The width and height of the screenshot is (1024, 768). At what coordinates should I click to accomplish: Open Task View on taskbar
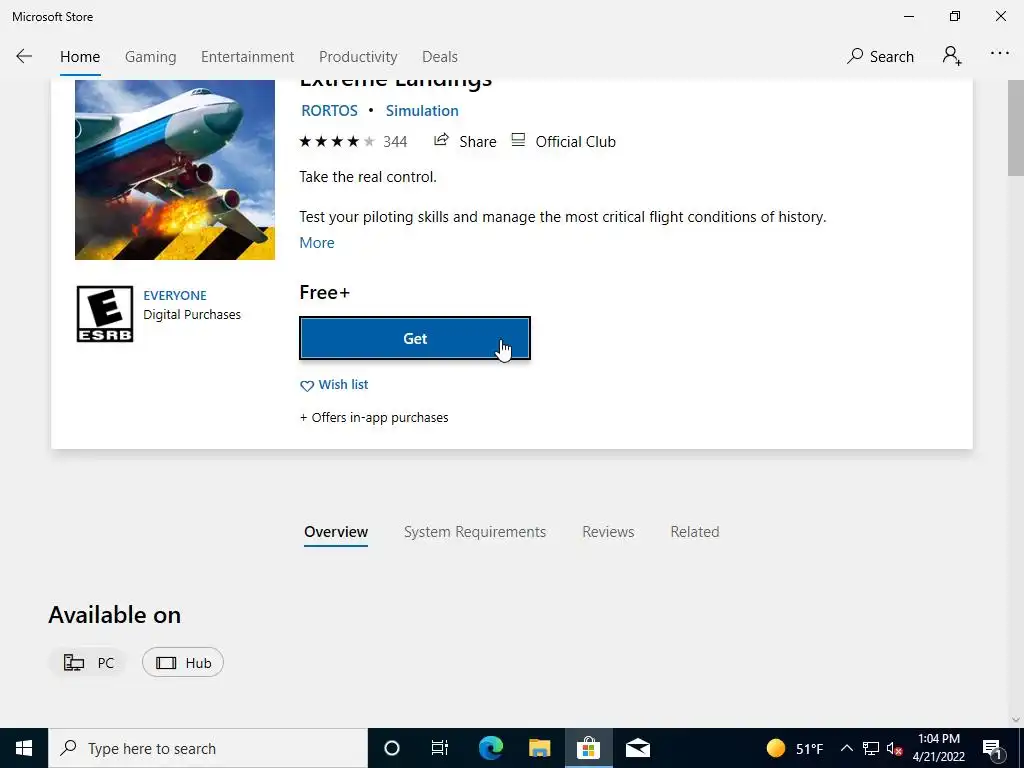click(x=440, y=748)
